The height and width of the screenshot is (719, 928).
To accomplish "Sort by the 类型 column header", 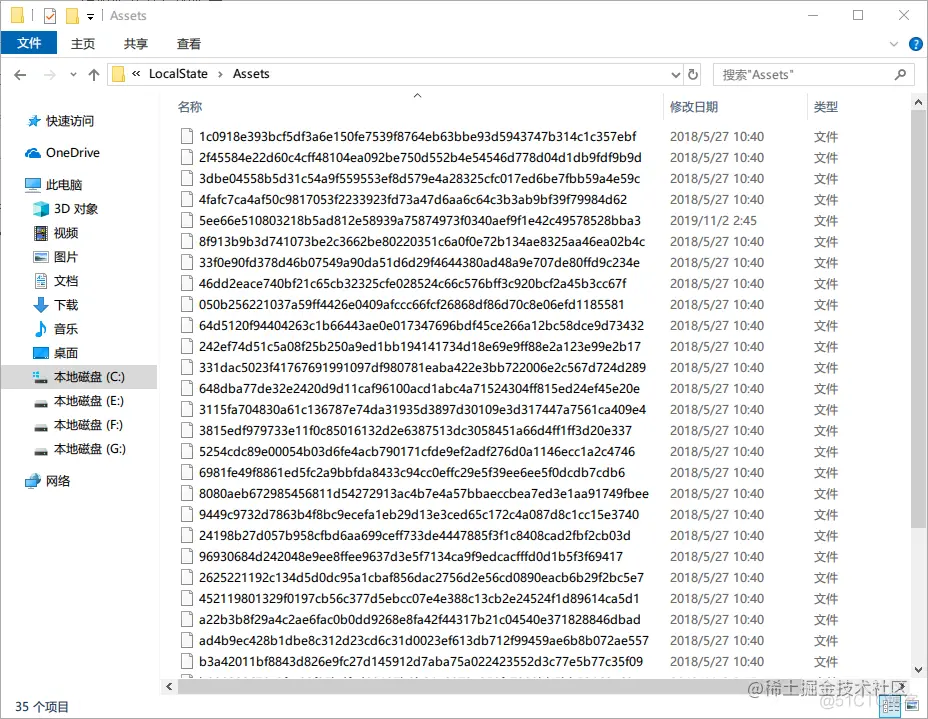I will 825,107.
